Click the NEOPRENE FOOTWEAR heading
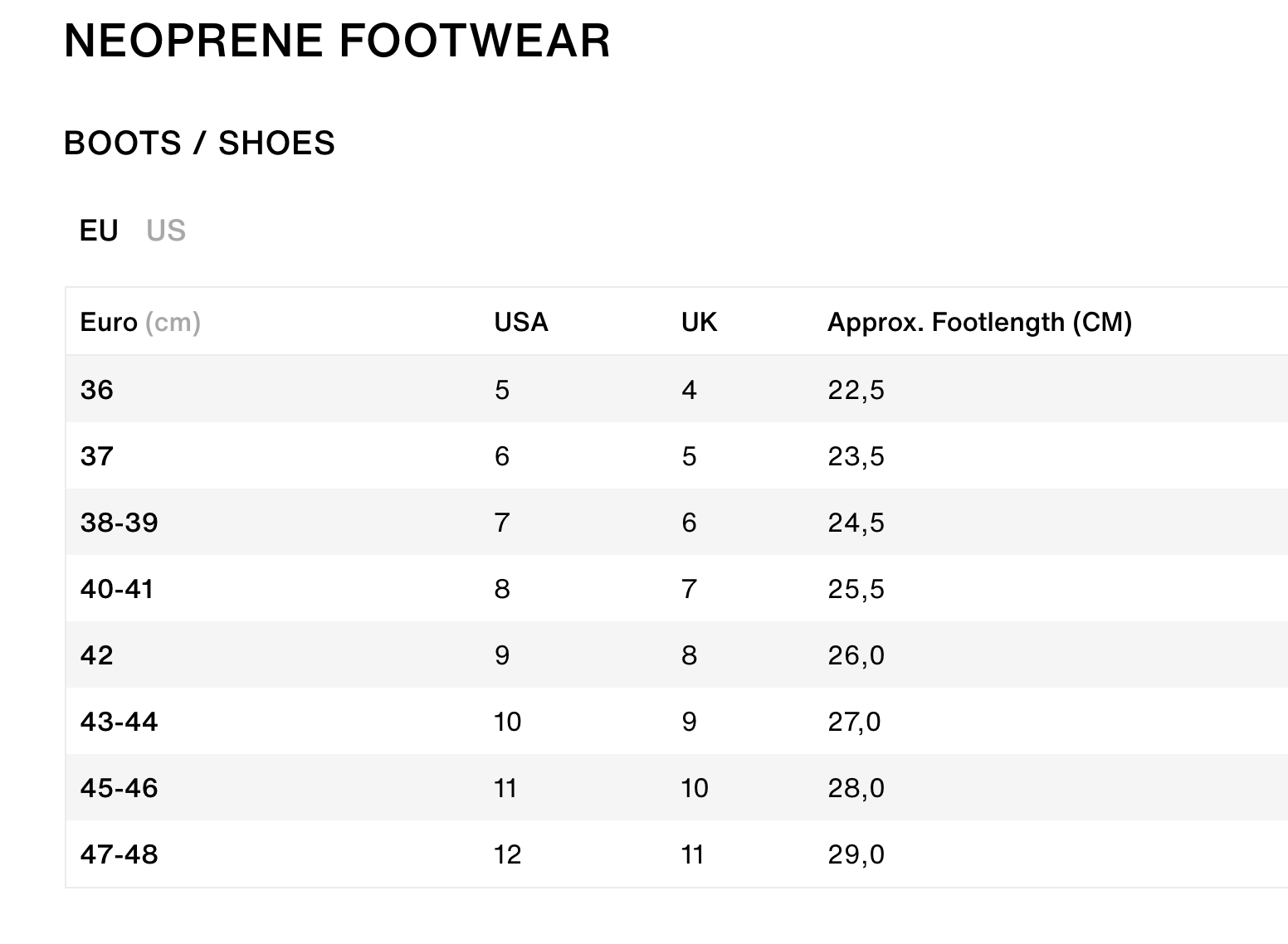 coord(337,41)
